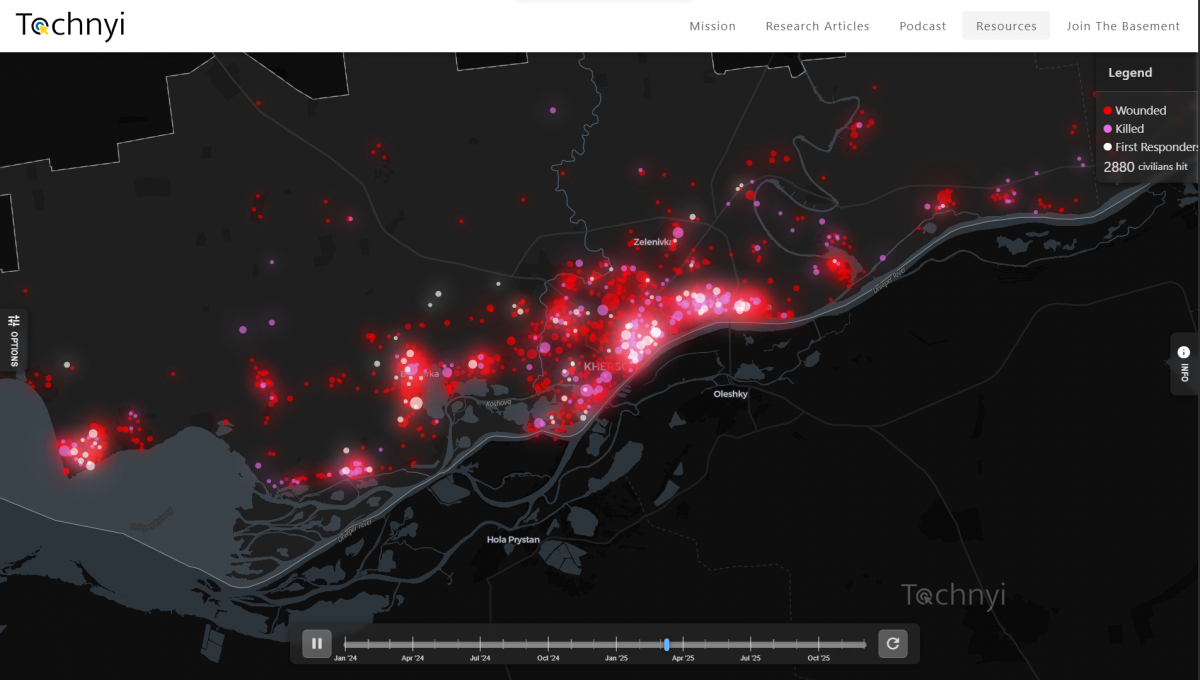Image resolution: width=1200 pixels, height=680 pixels.
Task: Pause the timeline animation
Action: tap(317, 644)
